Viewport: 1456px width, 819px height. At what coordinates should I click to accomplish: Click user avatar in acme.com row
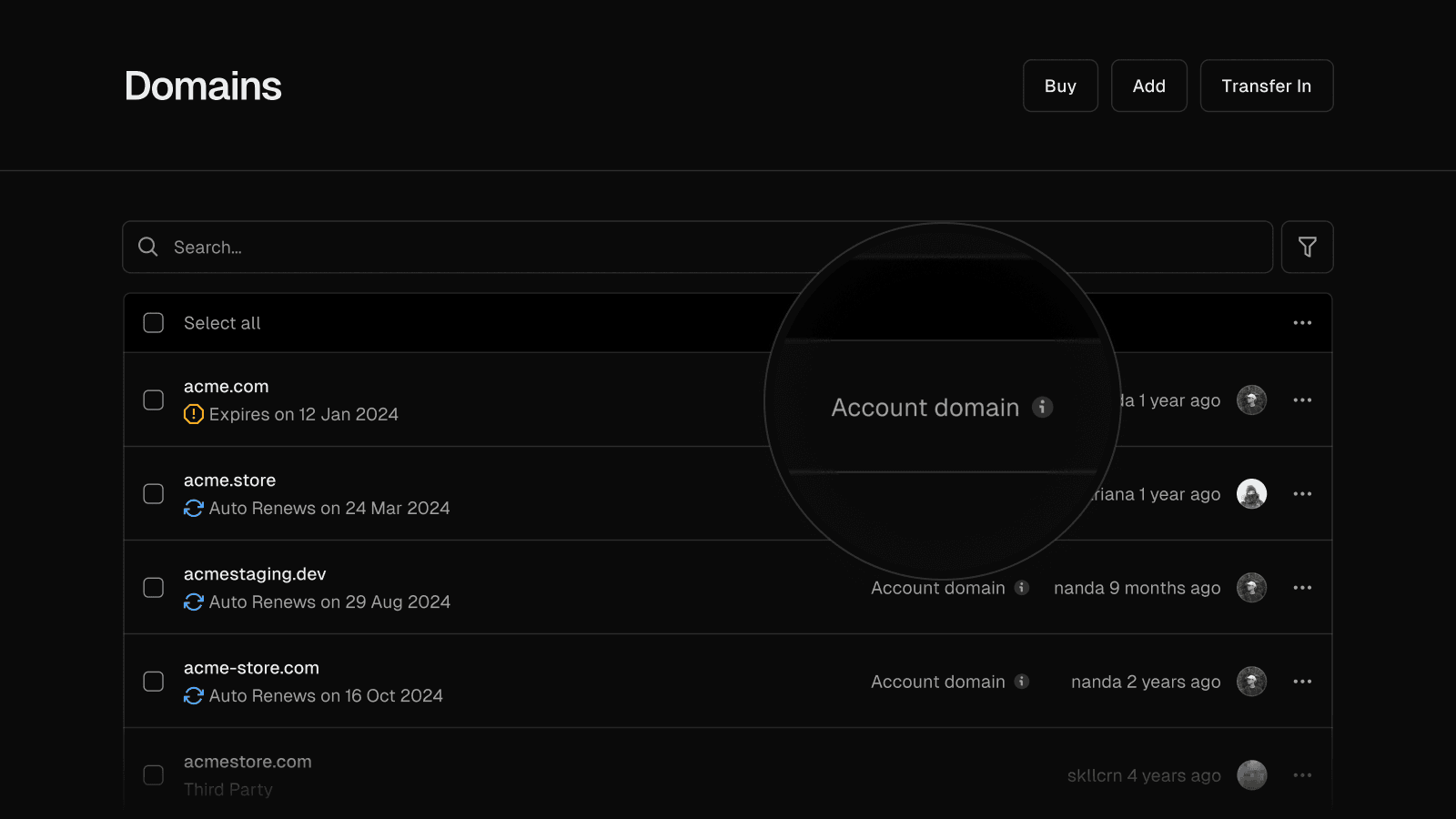click(1251, 400)
